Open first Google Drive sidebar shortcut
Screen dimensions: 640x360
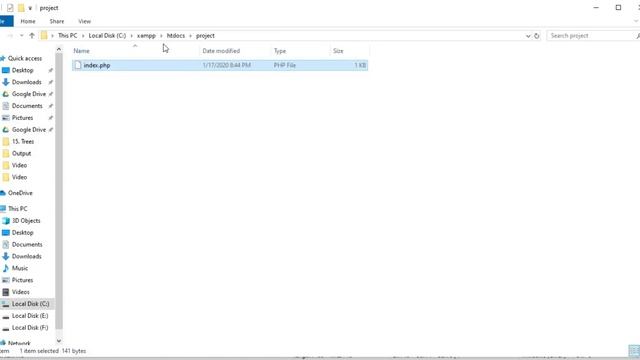point(29,94)
